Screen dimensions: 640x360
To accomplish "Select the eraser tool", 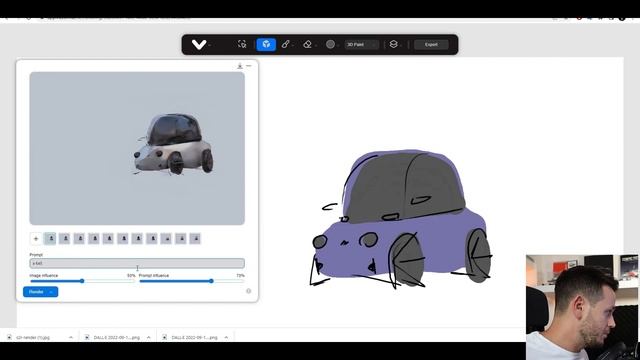I will click(307, 44).
